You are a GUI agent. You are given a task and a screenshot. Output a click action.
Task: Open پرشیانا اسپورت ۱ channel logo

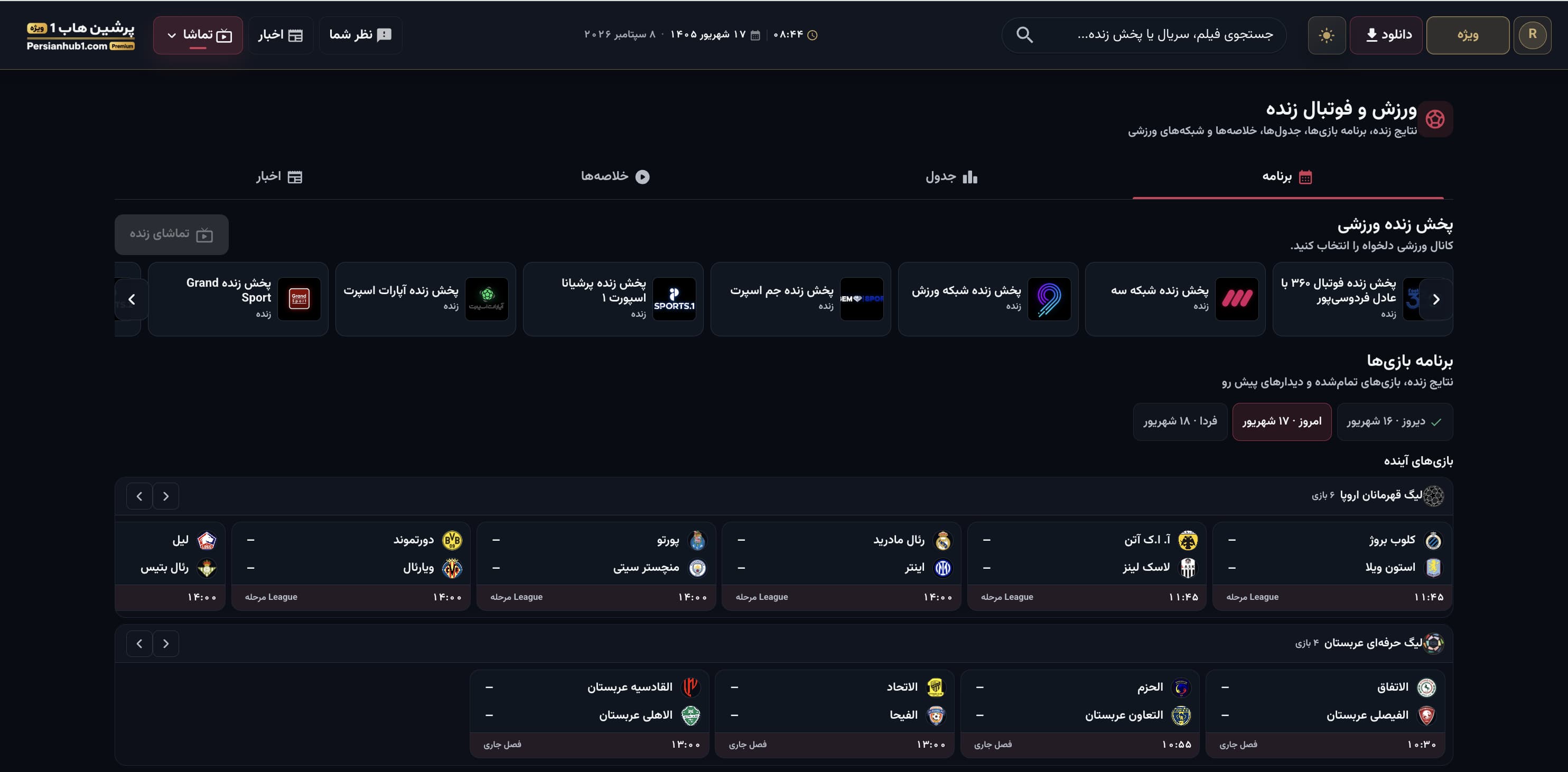(675, 299)
